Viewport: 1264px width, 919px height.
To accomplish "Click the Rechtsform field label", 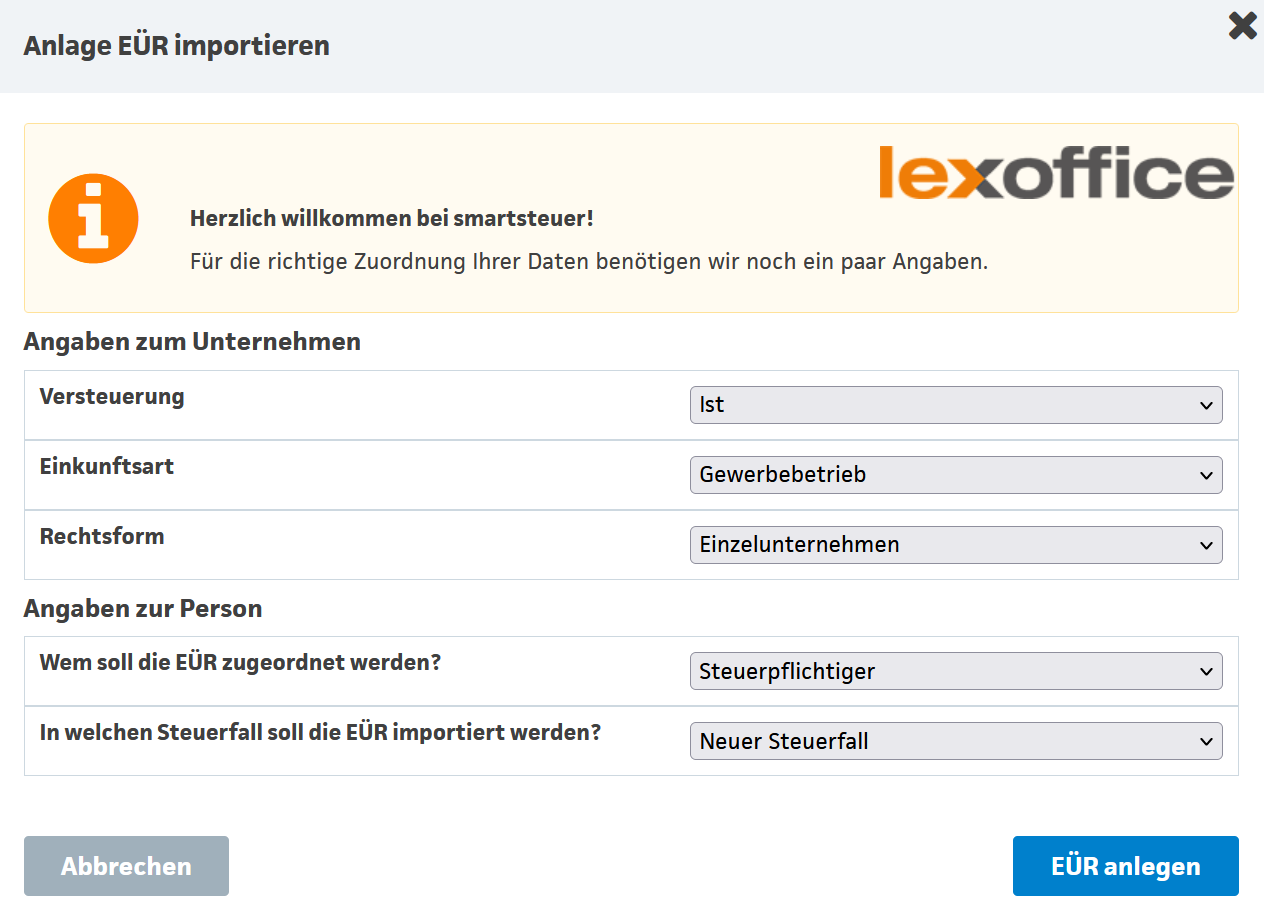I will click(x=102, y=536).
